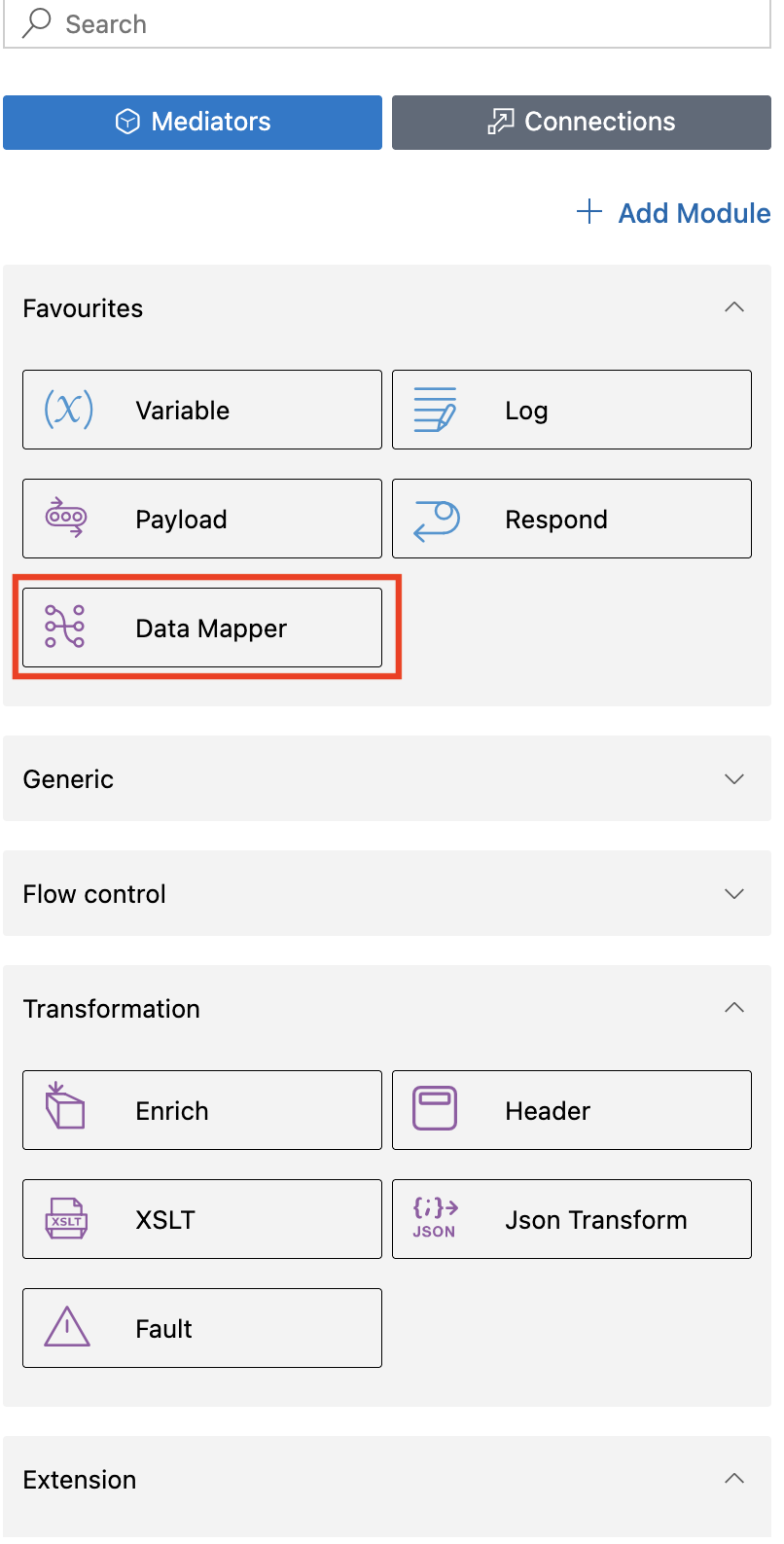Screen dimensions: 784x1544
Task: Click the Variable mediator (x) icon
Action: click(68, 410)
